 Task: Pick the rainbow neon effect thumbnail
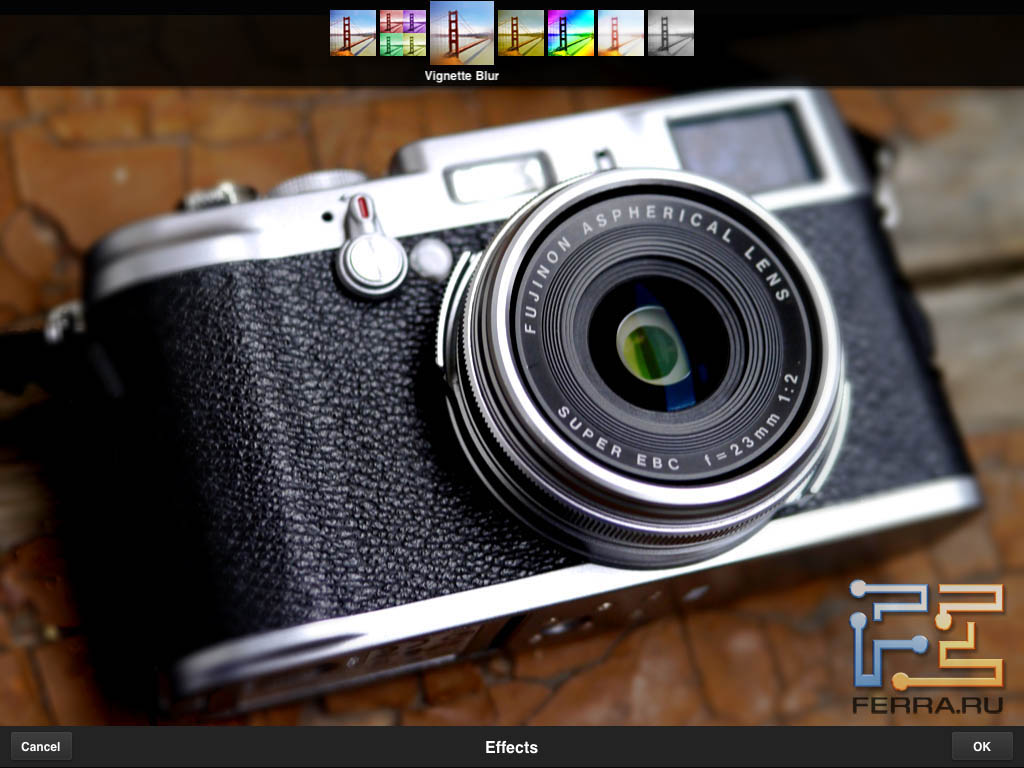pos(571,33)
